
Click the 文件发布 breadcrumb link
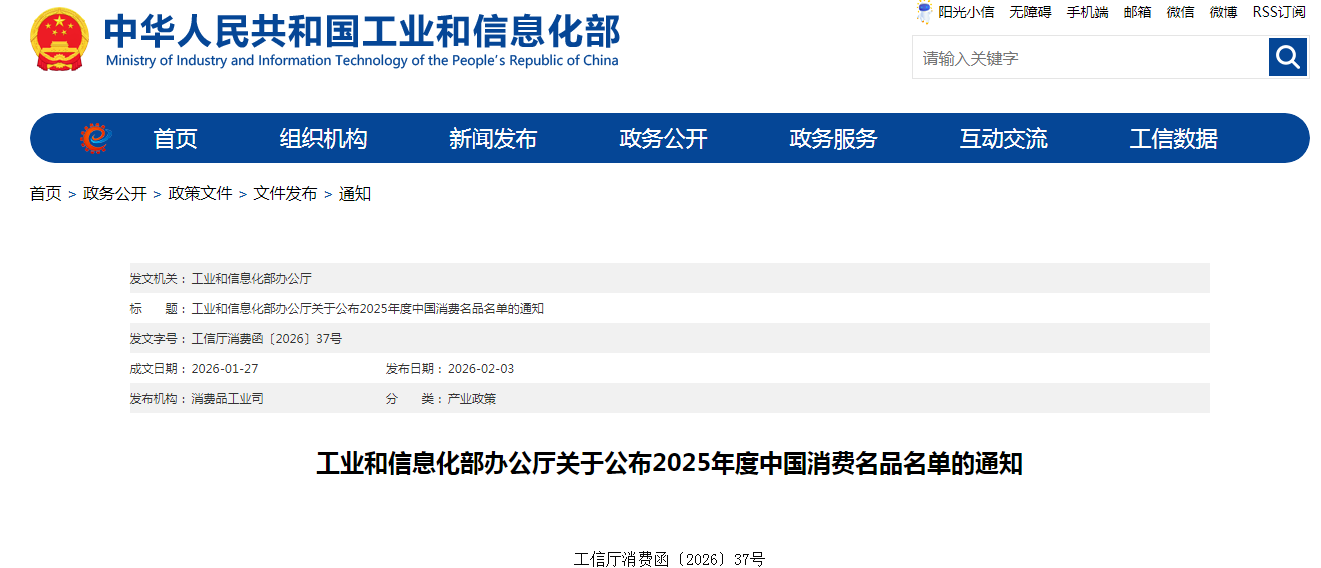(x=285, y=193)
